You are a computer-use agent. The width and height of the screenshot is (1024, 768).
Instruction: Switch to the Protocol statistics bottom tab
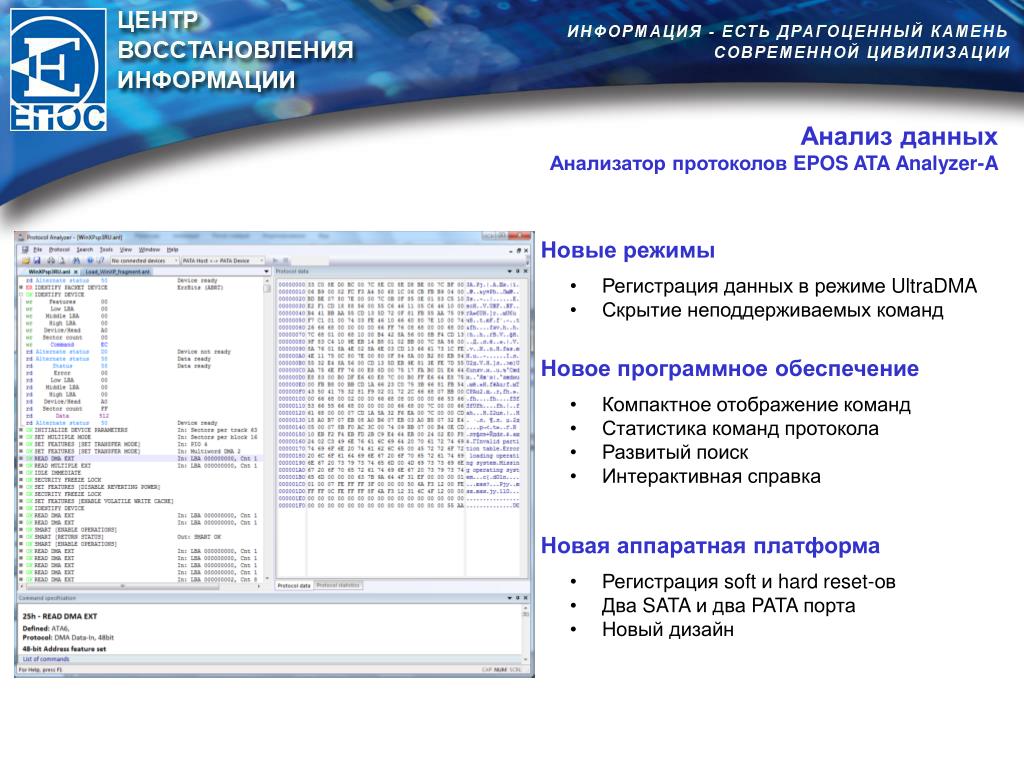[x=338, y=585]
